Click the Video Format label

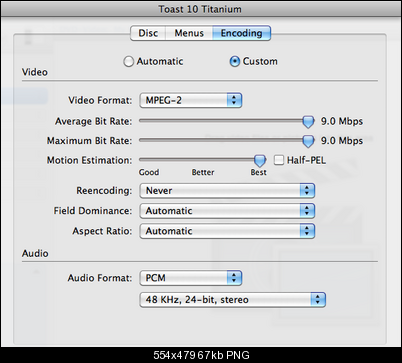100,100
